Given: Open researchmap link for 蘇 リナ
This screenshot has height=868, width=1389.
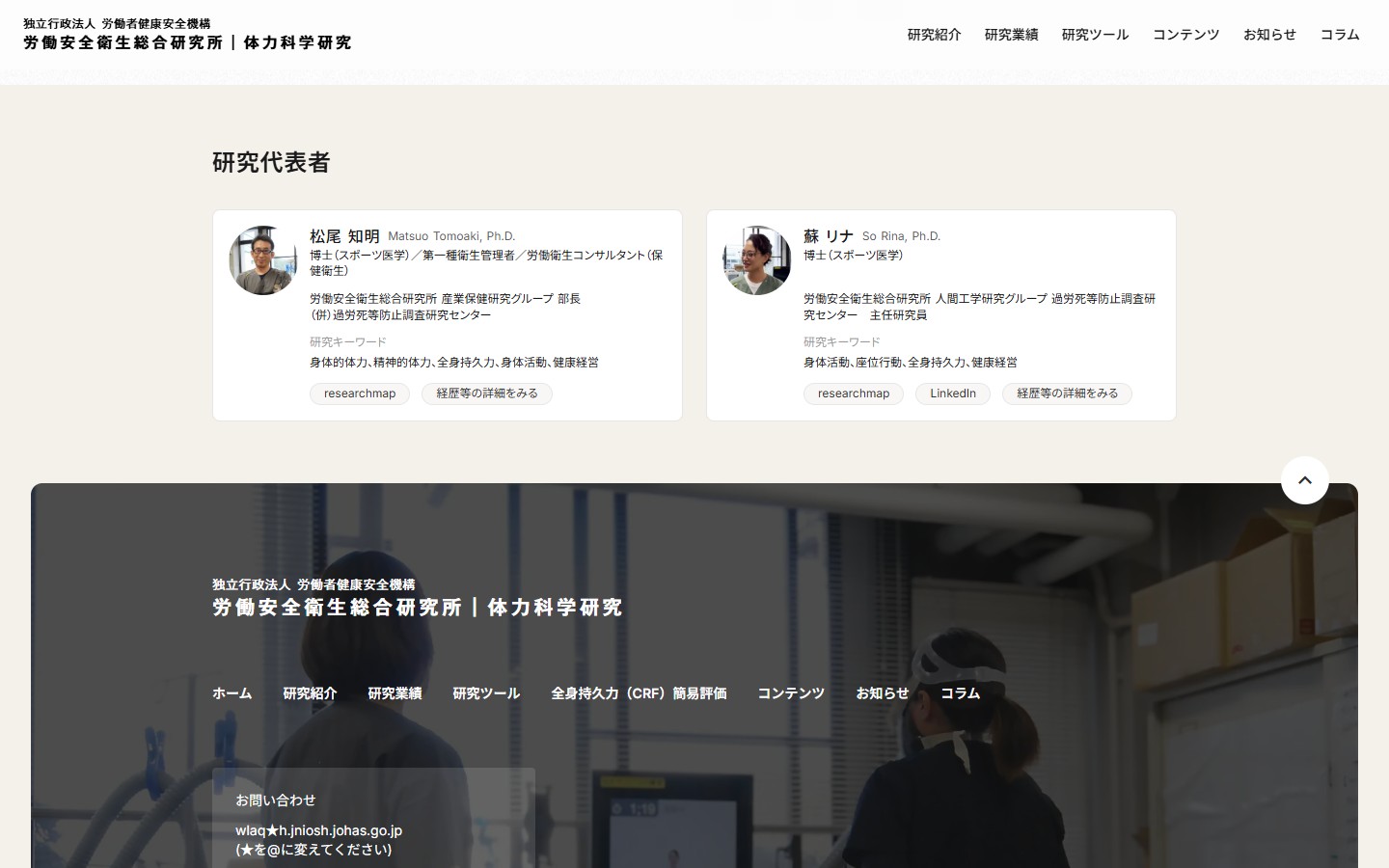Looking at the screenshot, I should click(x=854, y=393).
